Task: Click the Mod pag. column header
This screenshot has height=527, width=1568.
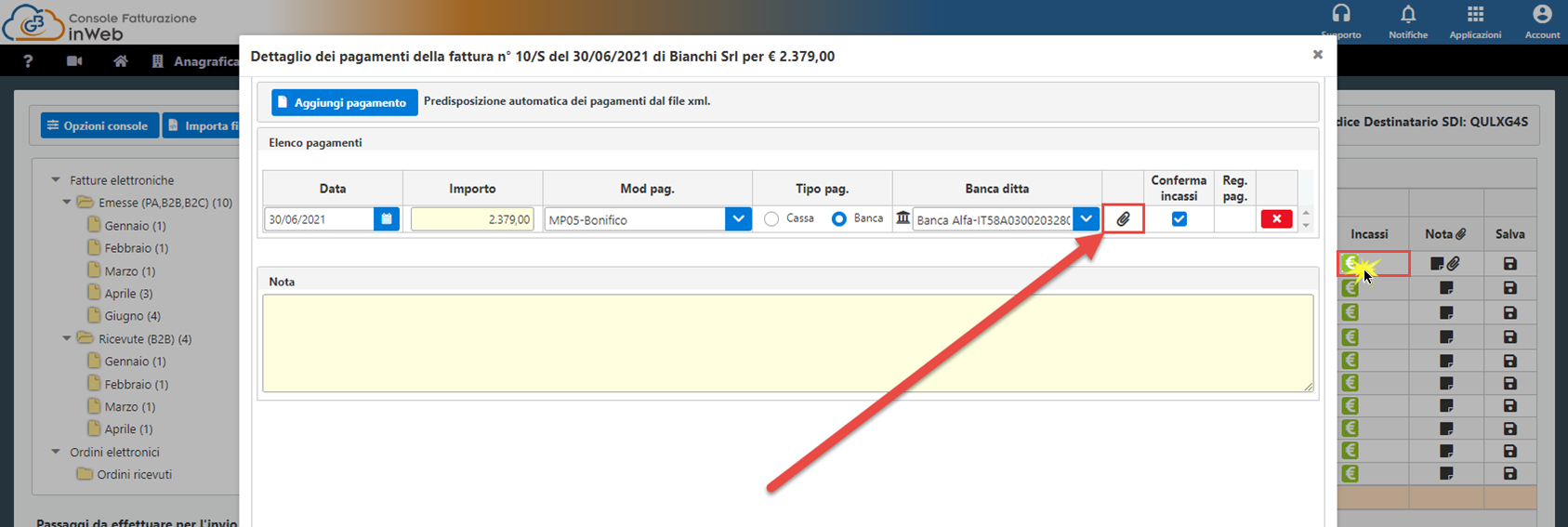Action: pos(647,189)
